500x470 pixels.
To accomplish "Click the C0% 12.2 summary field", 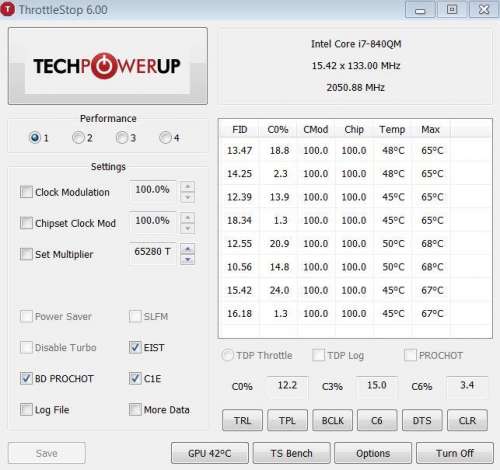I will click(287, 386).
